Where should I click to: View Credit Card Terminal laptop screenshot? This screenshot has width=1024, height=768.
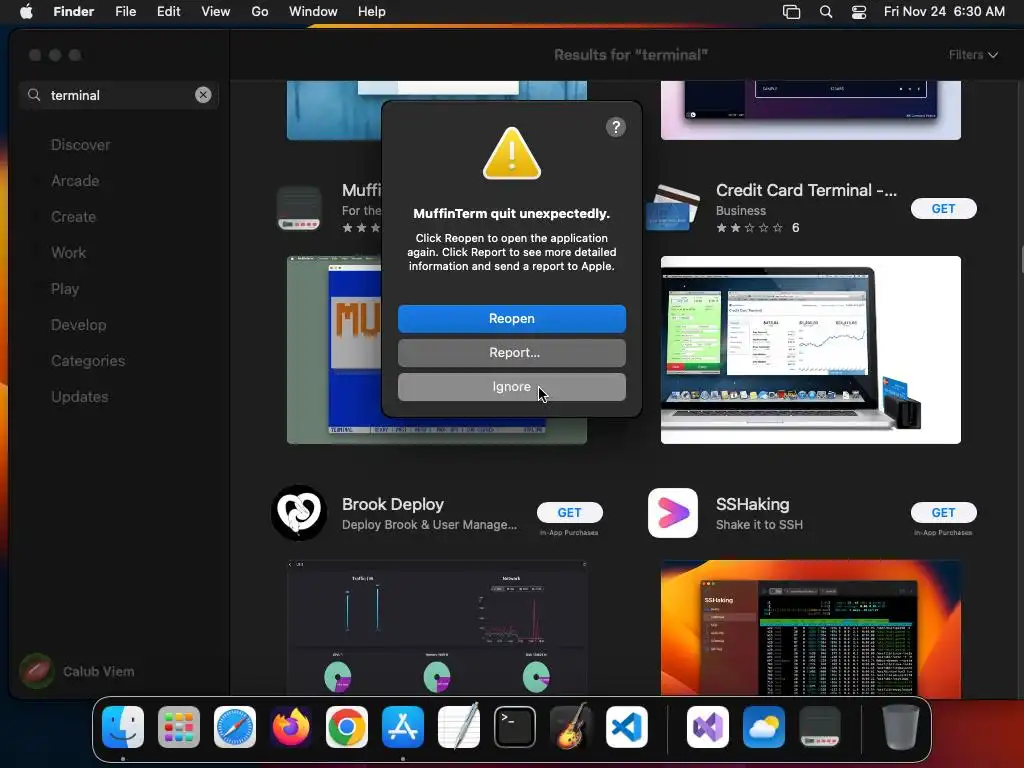point(810,350)
